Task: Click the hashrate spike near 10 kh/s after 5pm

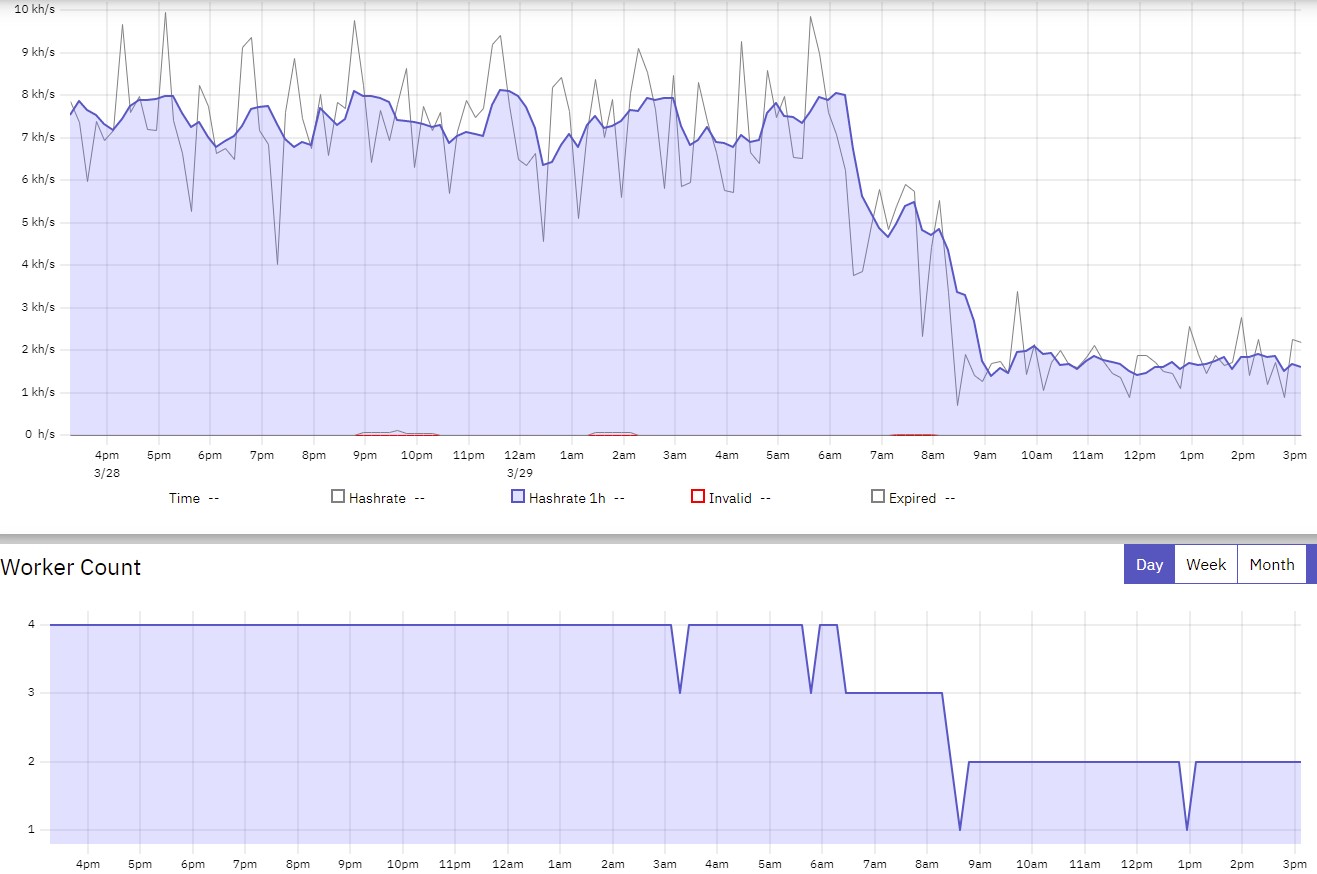Action: (x=165, y=13)
